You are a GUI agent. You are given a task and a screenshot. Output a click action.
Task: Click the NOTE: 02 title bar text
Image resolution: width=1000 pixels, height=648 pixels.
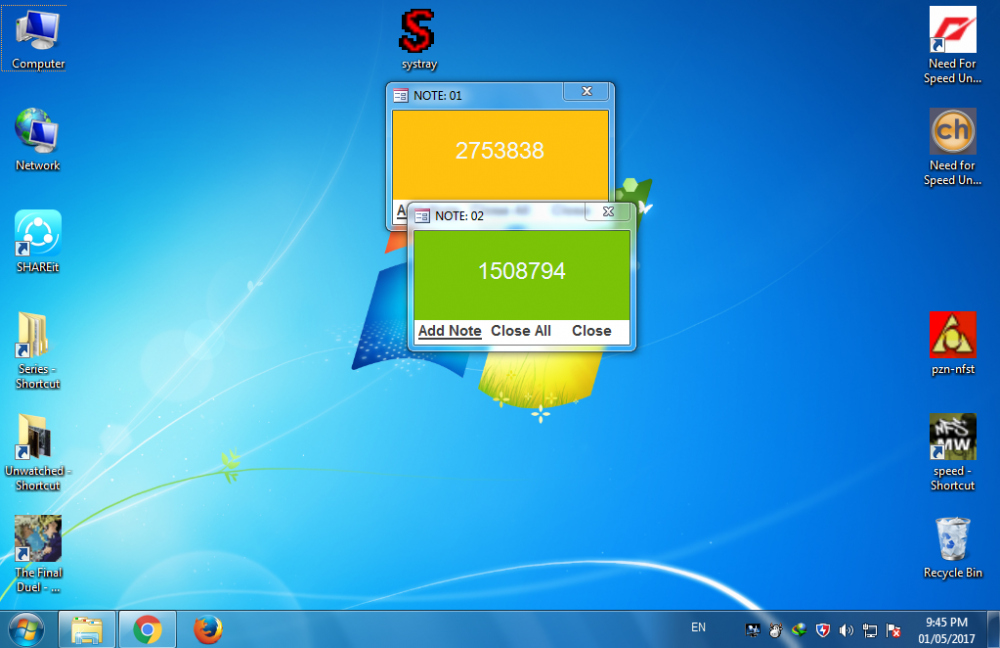coord(459,216)
